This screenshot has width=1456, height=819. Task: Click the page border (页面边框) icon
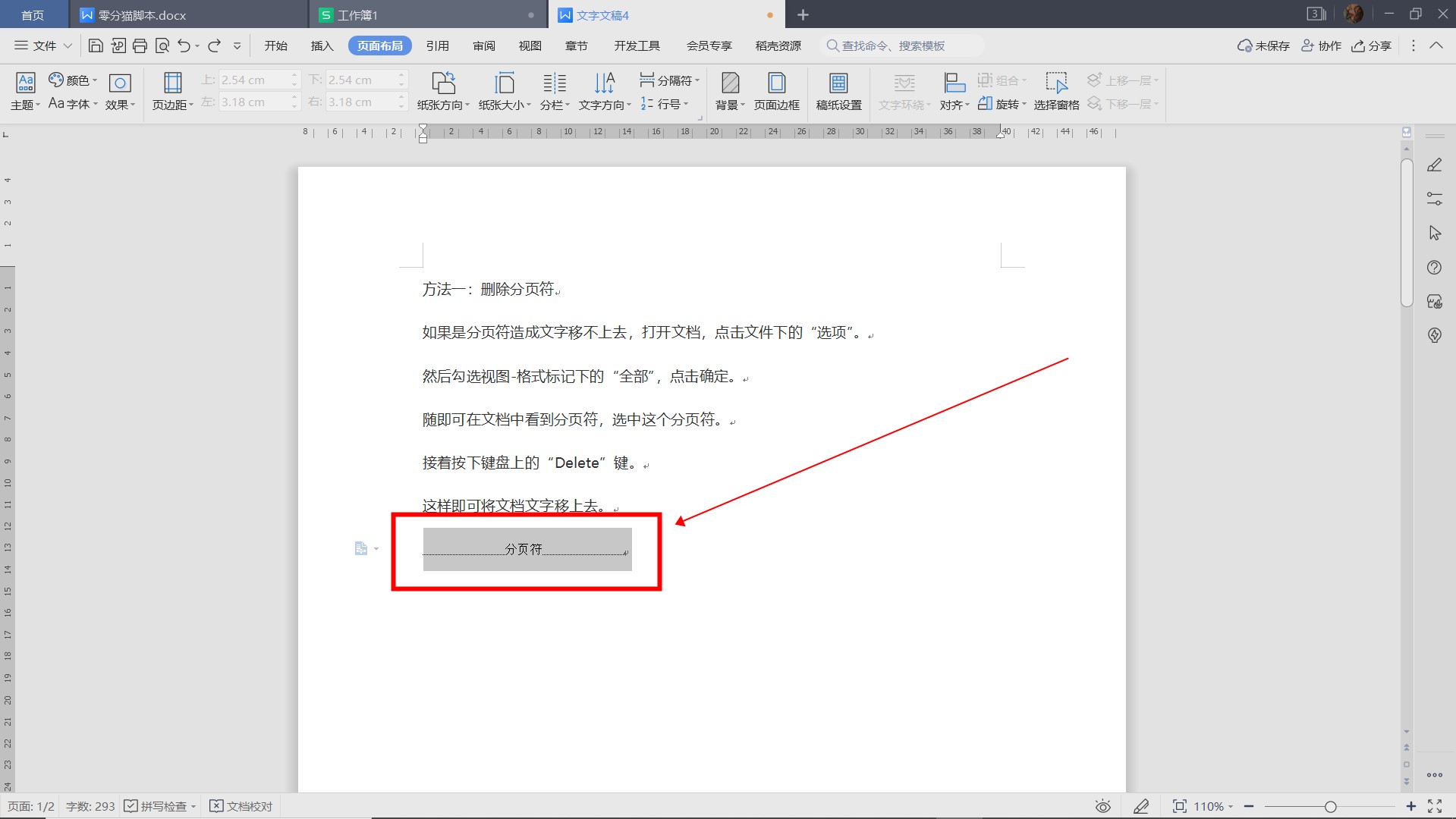coord(776,91)
